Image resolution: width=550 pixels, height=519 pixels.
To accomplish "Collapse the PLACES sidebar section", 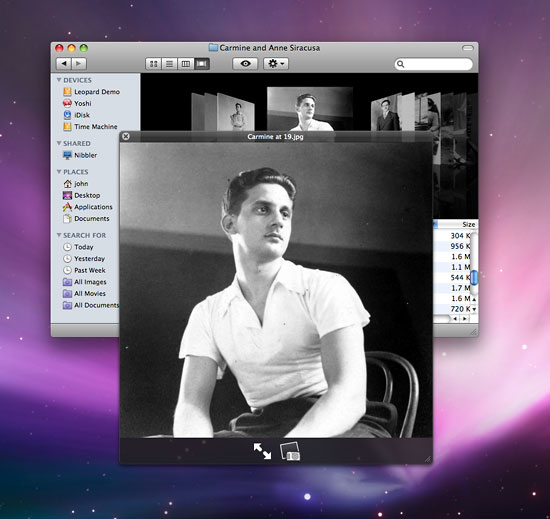I will click(x=59, y=171).
